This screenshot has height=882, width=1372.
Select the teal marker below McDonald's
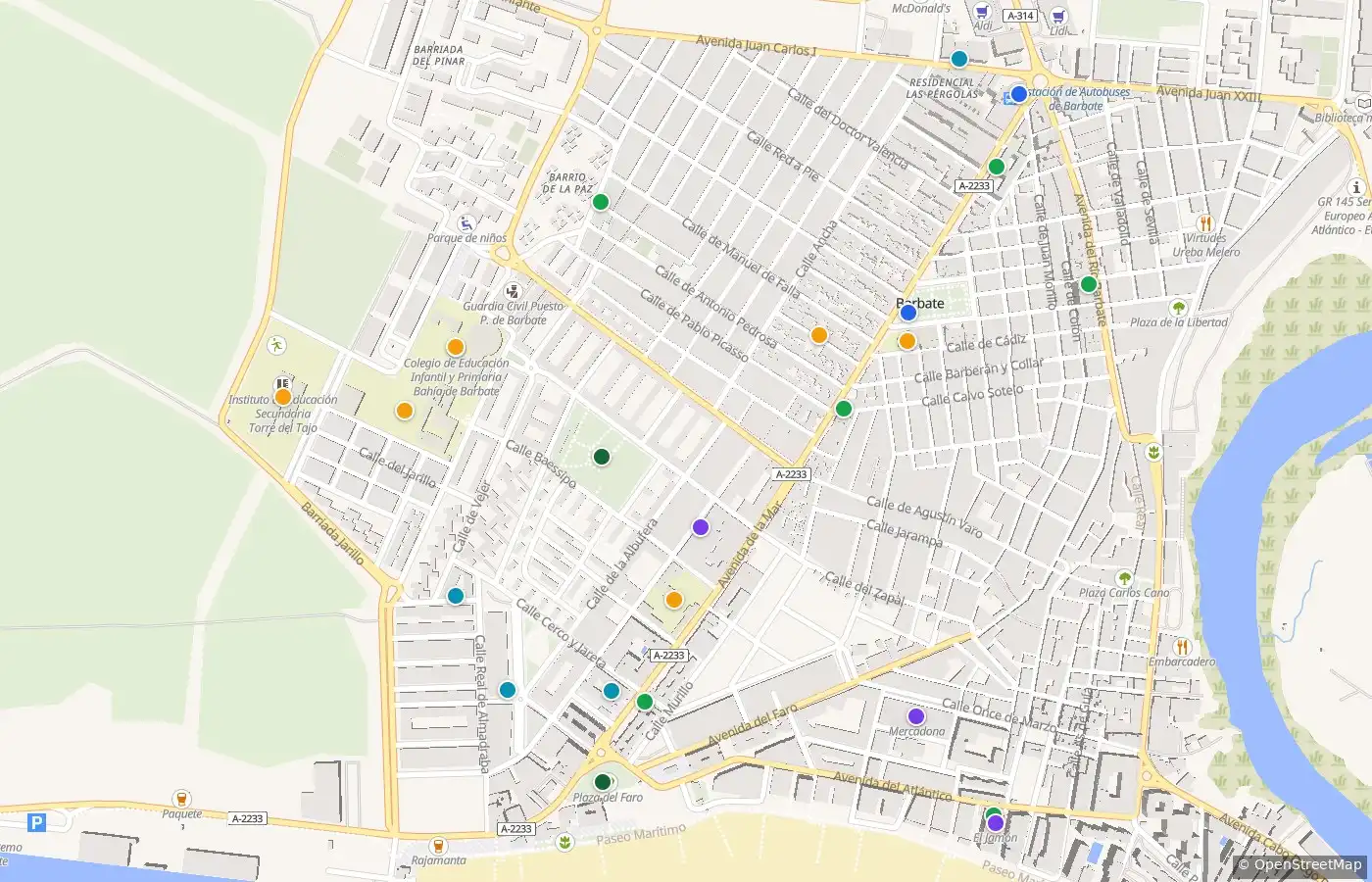point(959,59)
